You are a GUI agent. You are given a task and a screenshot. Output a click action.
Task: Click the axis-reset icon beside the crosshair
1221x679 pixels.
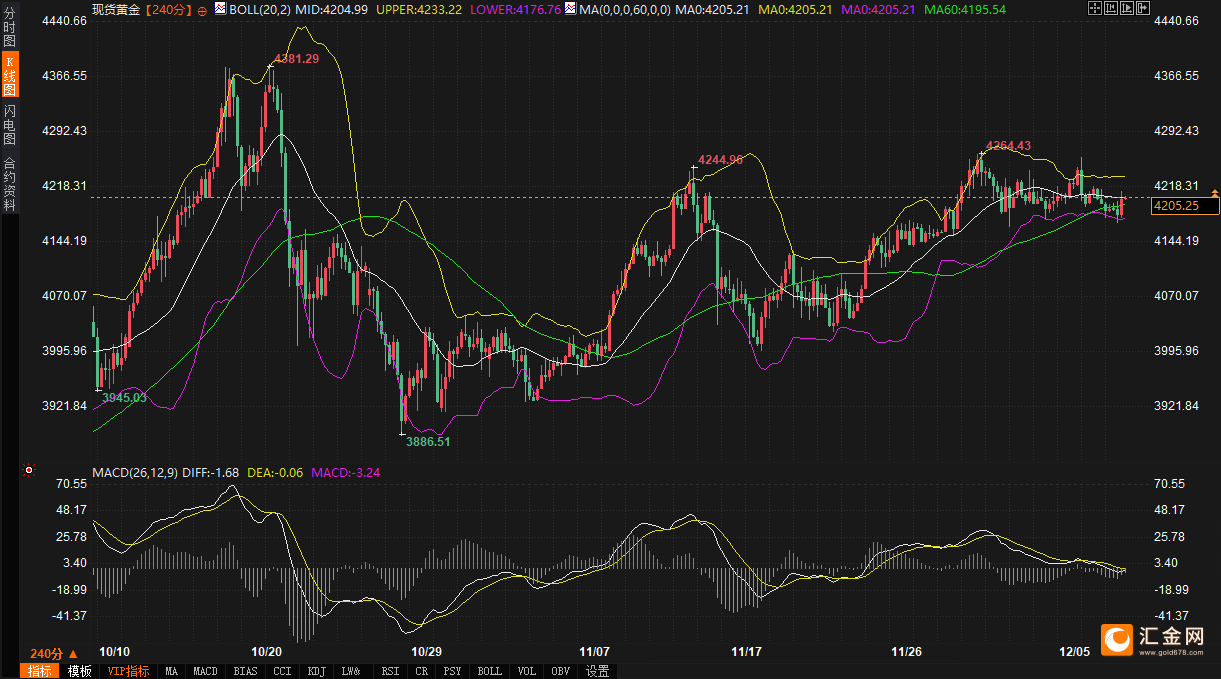[1113, 8]
